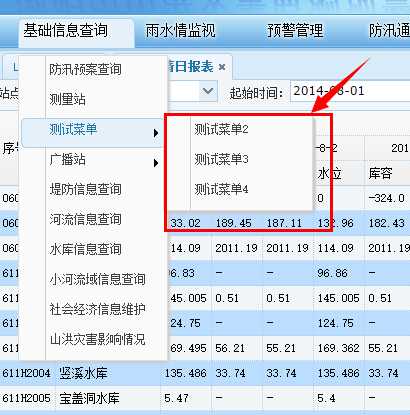Click cell value 182.43
The image size is (410, 415).
386,223
